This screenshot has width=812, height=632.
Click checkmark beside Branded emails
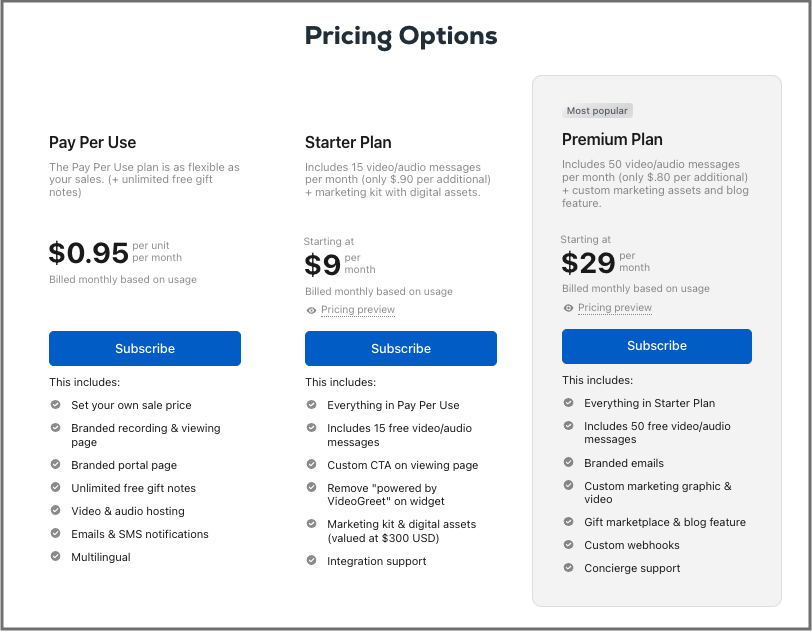point(569,462)
